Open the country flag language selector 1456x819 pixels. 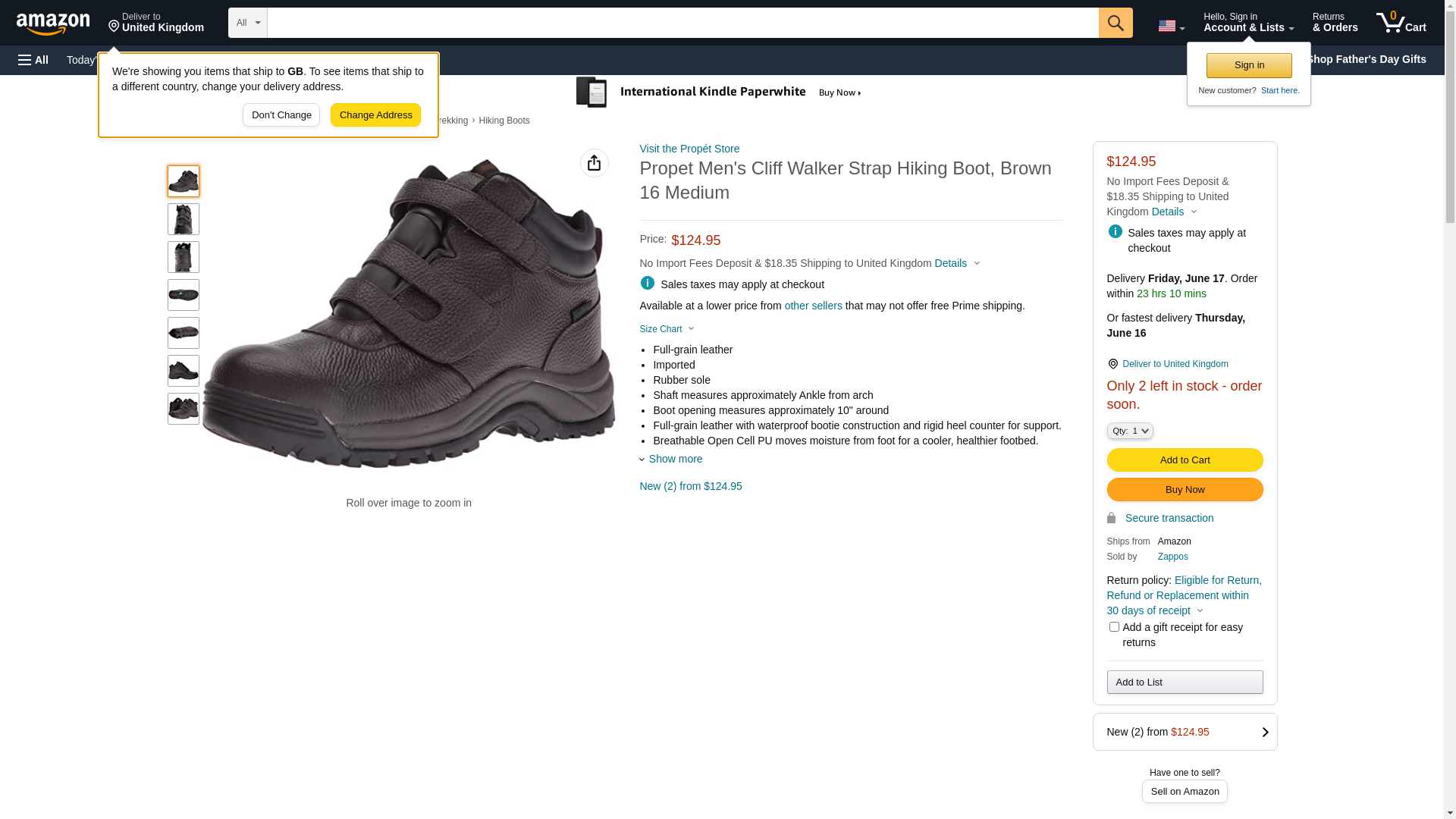(1170, 26)
